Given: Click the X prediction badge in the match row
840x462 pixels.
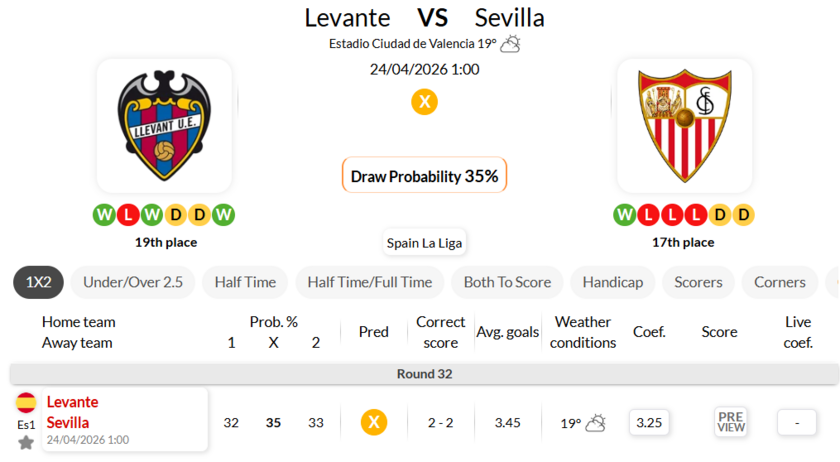Looking at the screenshot, I should coord(374,423).
